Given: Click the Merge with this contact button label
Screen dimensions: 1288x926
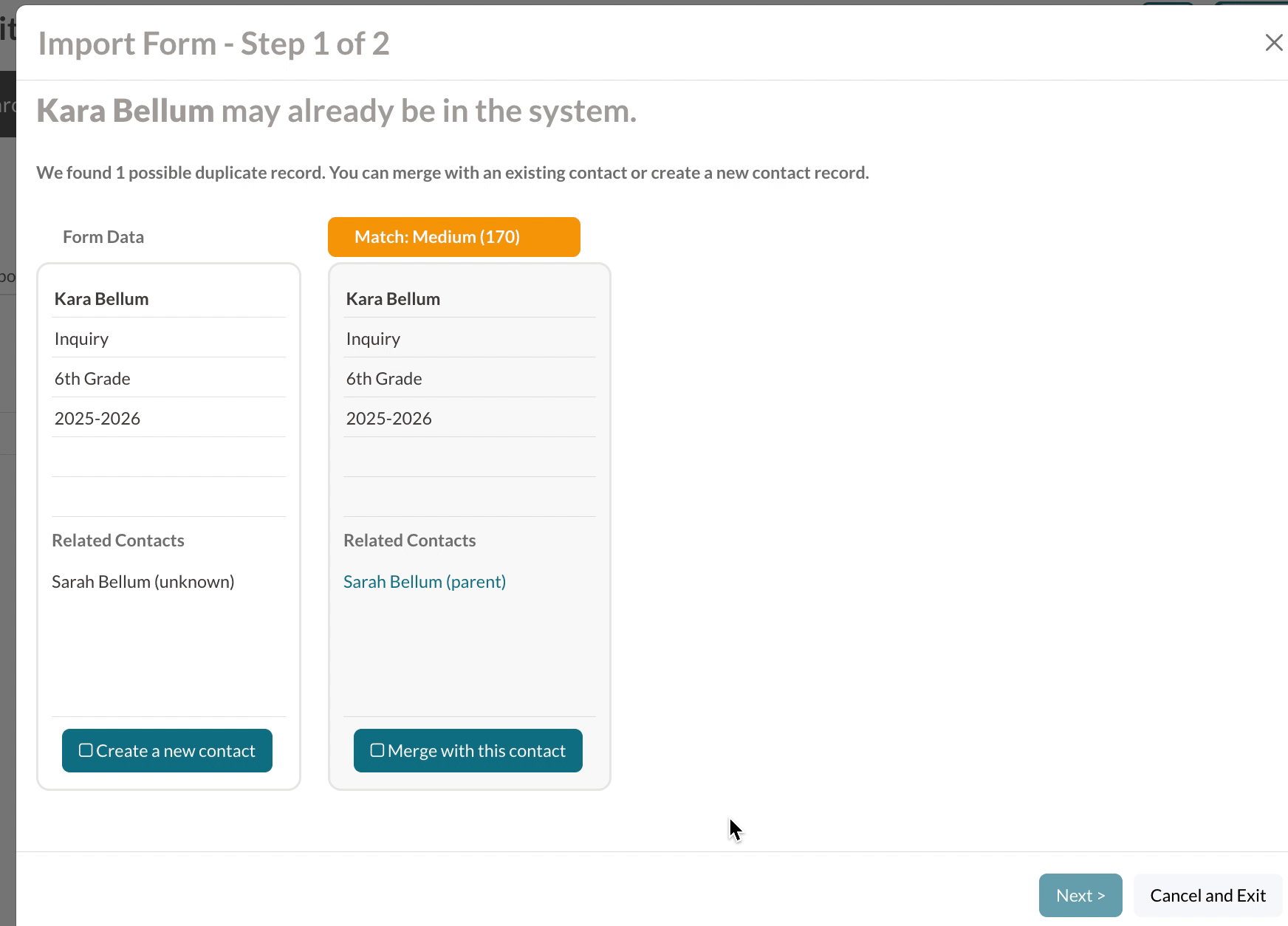Looking at the screenshot, I should coord(476,751).
